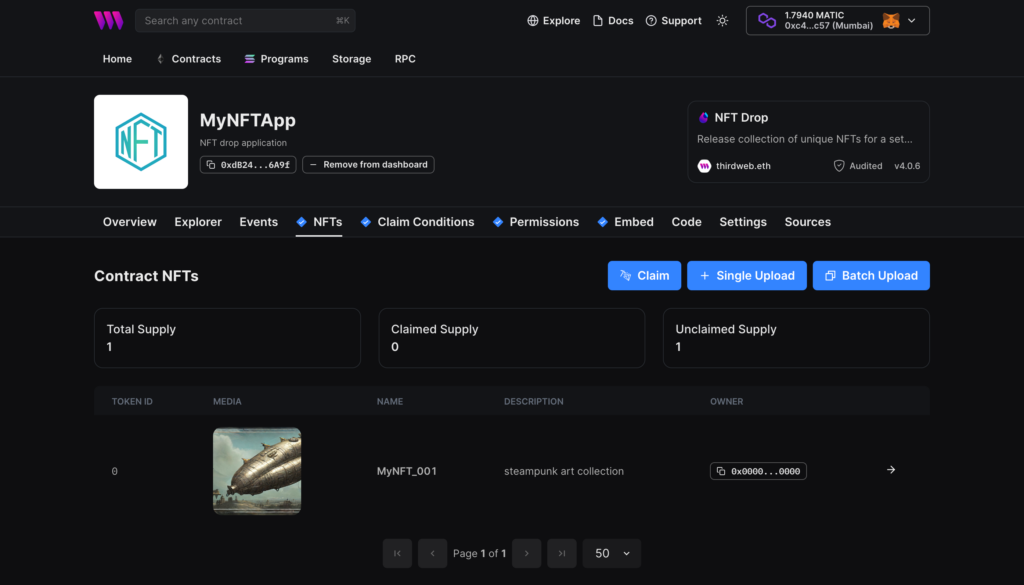This screenshot has width=1024, height=585.
Task: Click the Claim button
Action: click(645, 276)
